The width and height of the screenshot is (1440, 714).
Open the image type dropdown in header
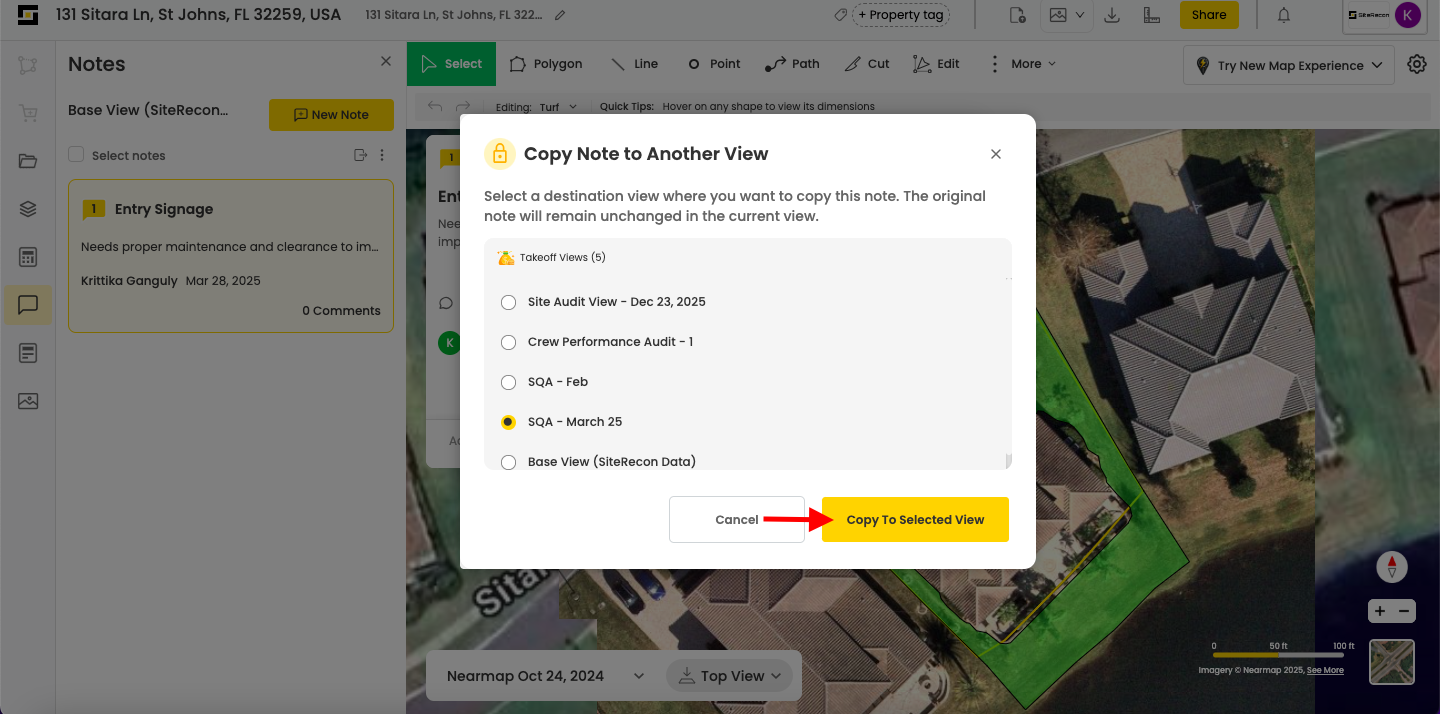(1066, 15)
